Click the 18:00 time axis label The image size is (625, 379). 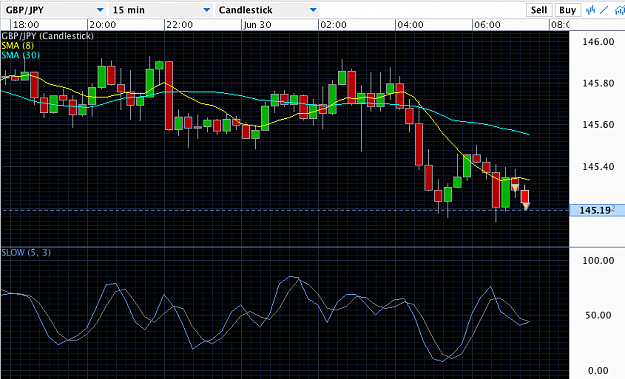[26, 25]
